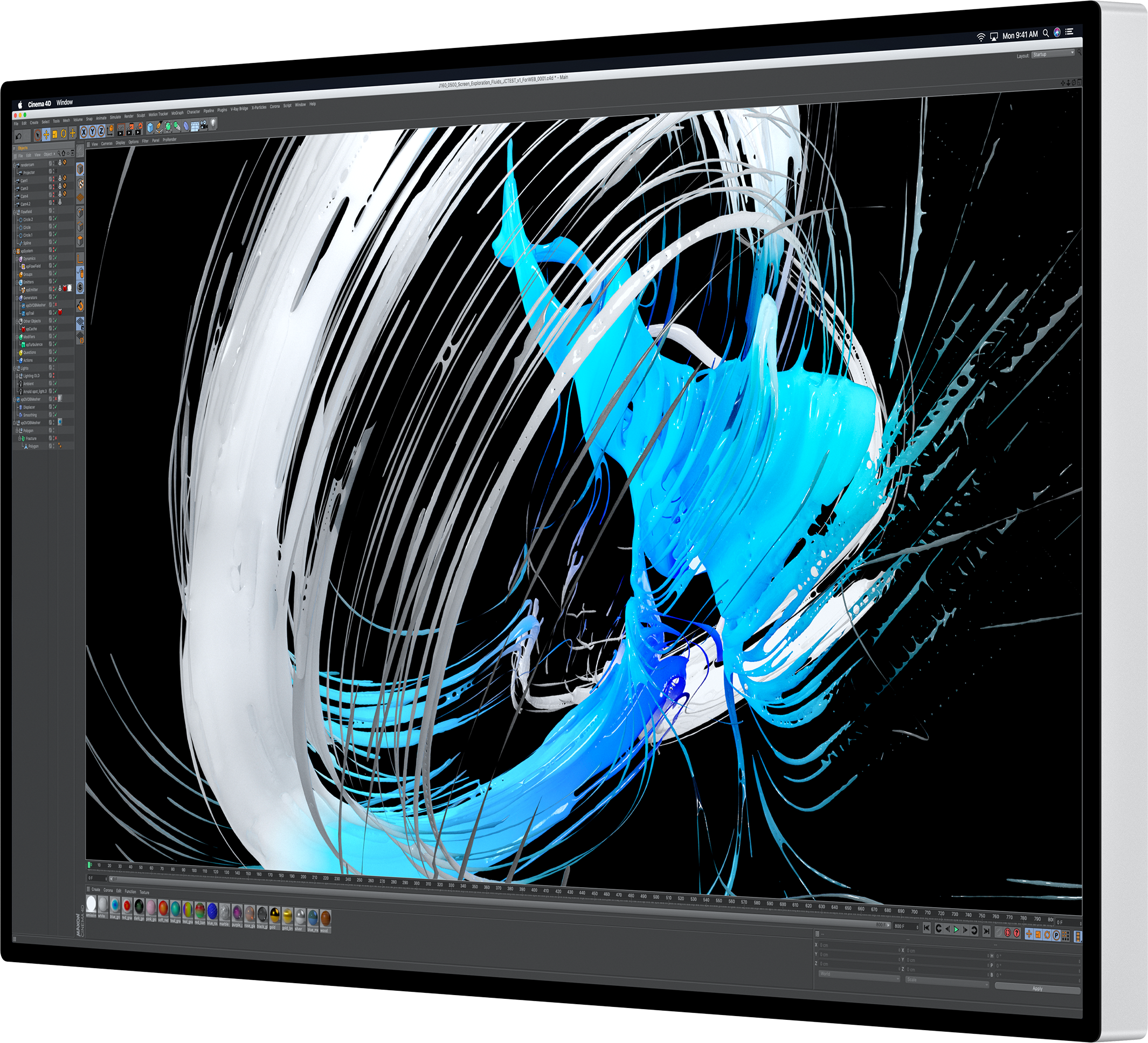Add a Cube primitive object

[150, 128]
